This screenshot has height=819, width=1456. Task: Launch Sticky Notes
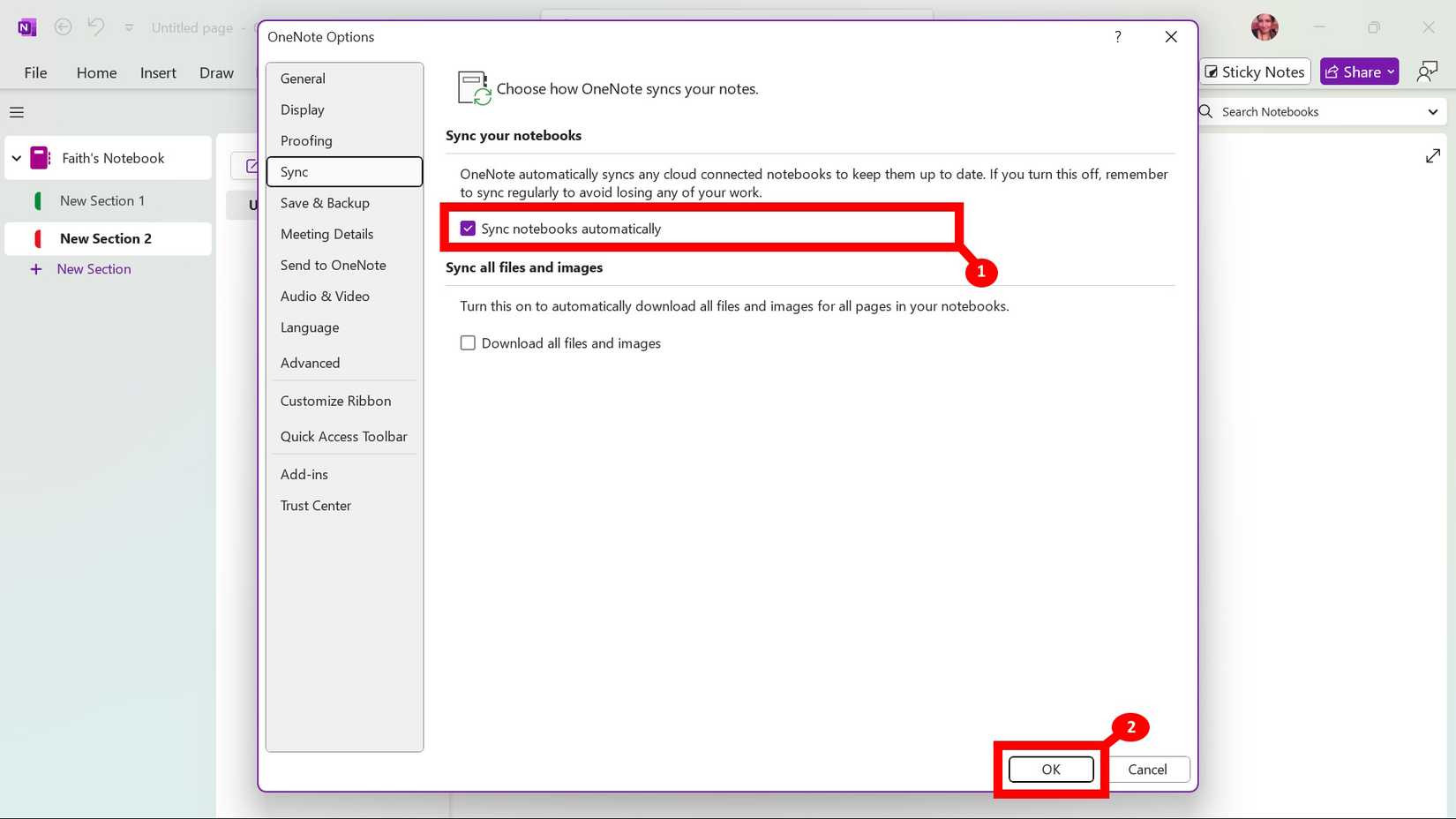coord(1254,71)
